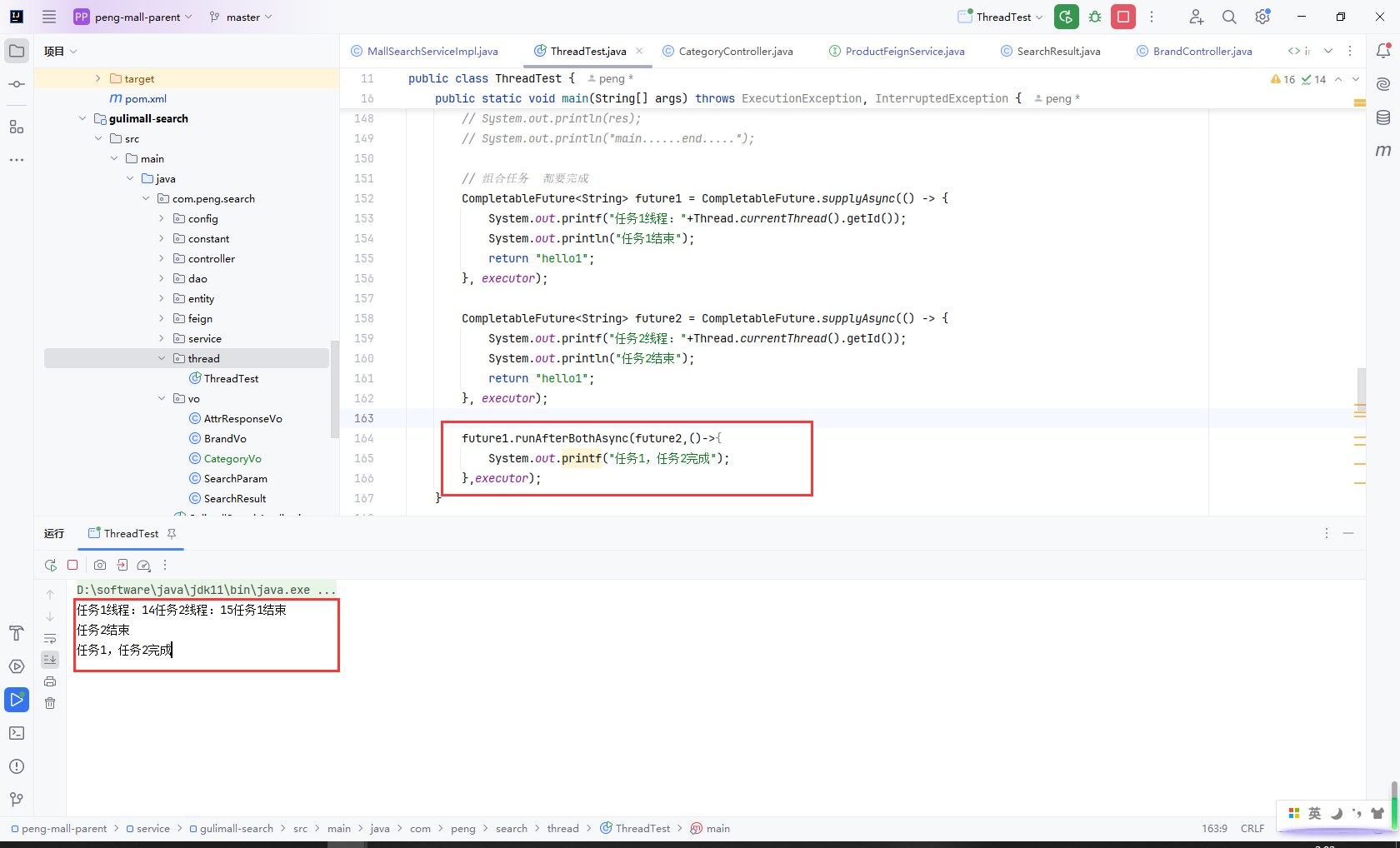The height and width of the screenshot is (848, 1400).
Task: Minimize the Run tool window panel
Action: 1348,533
